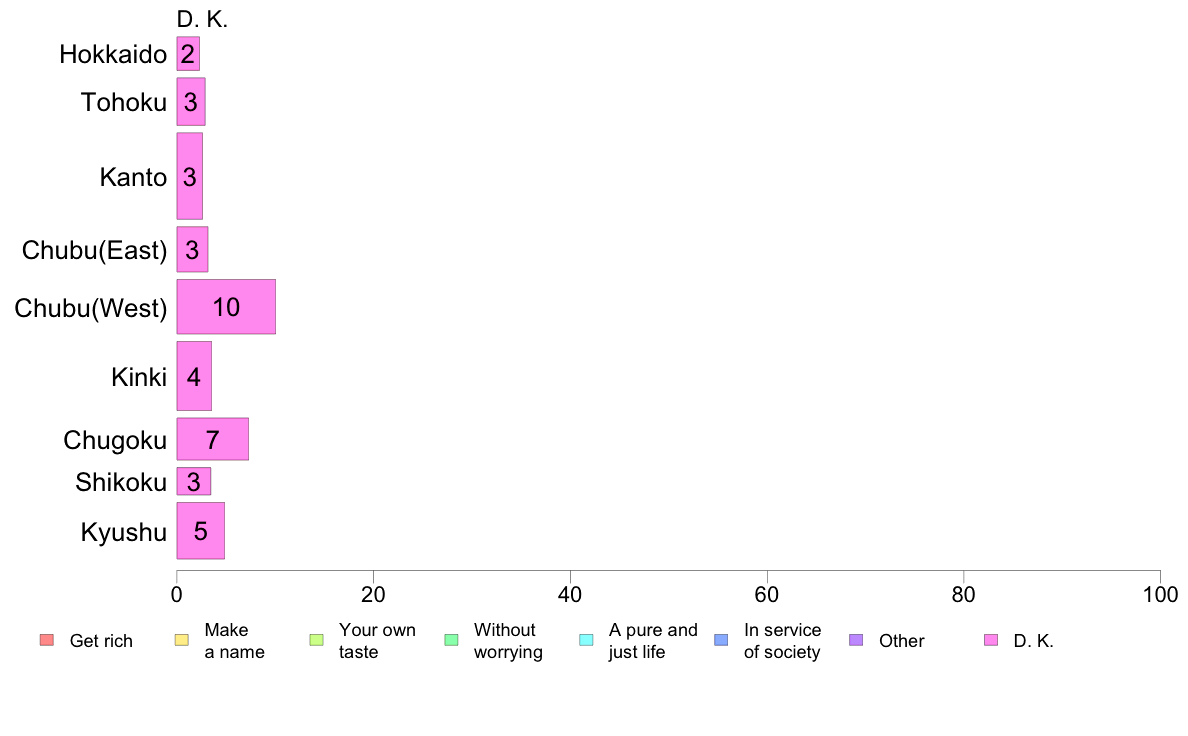Click the red Get rich legend swatch
Viewport: 1188px width, 736px height.
(x=45, y=640)
